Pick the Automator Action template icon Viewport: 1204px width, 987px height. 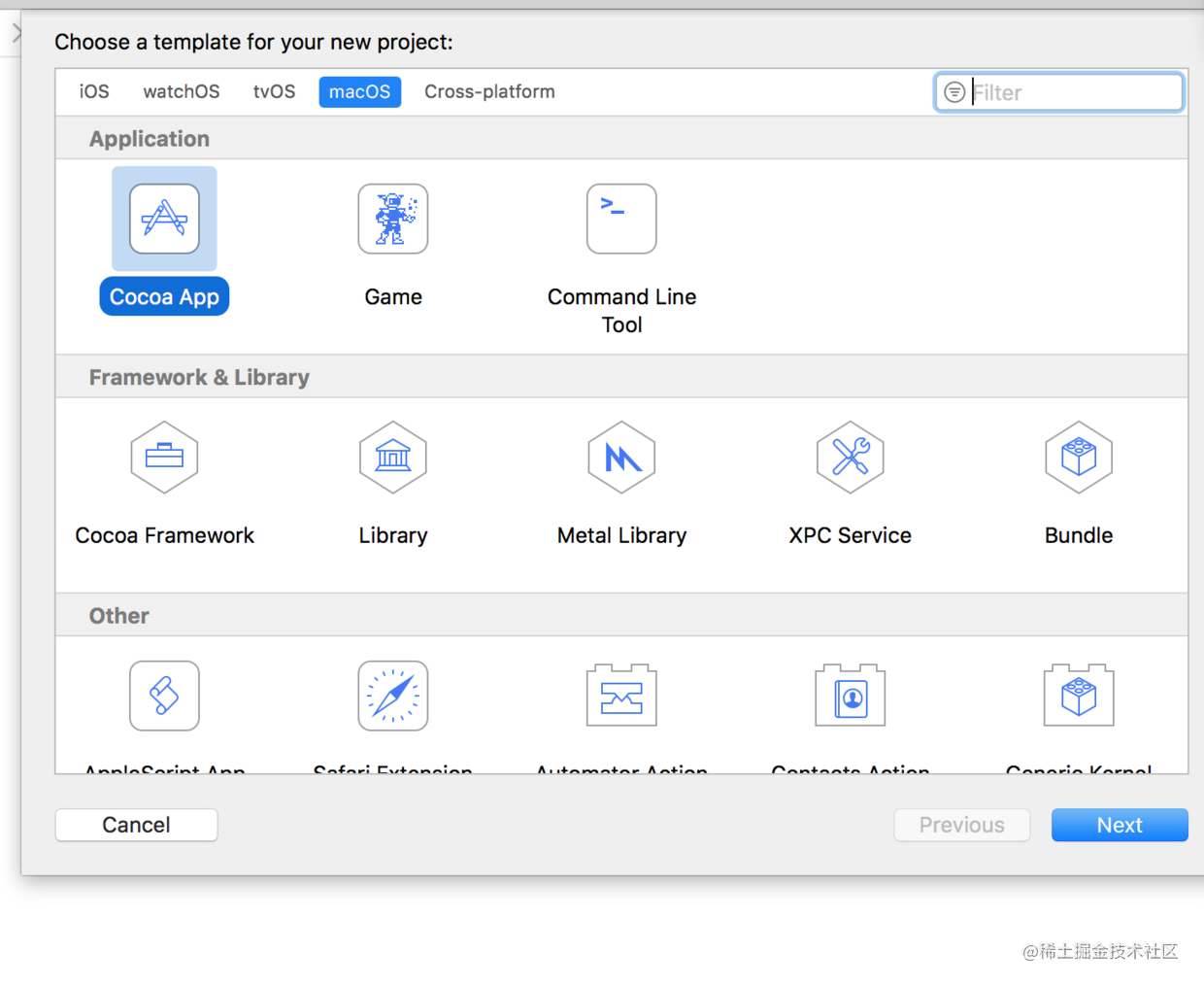tap(621, 696)
